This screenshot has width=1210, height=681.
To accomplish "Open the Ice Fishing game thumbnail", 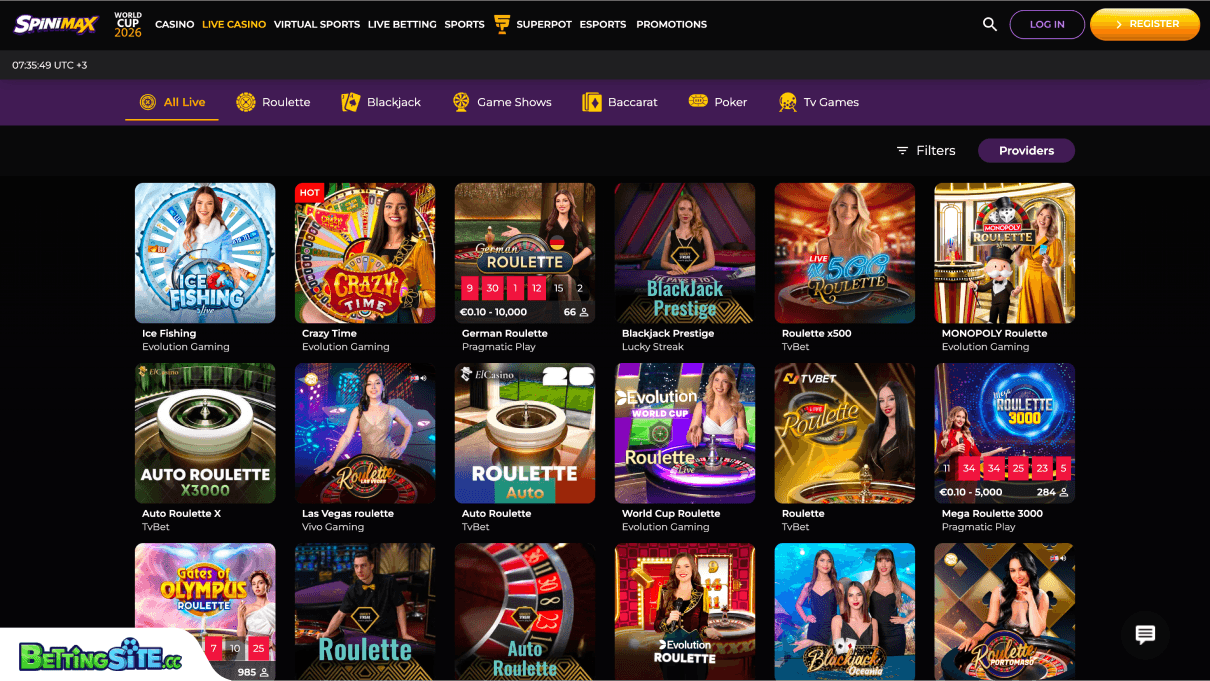I will pyautogui.click(x=205, y=253).
